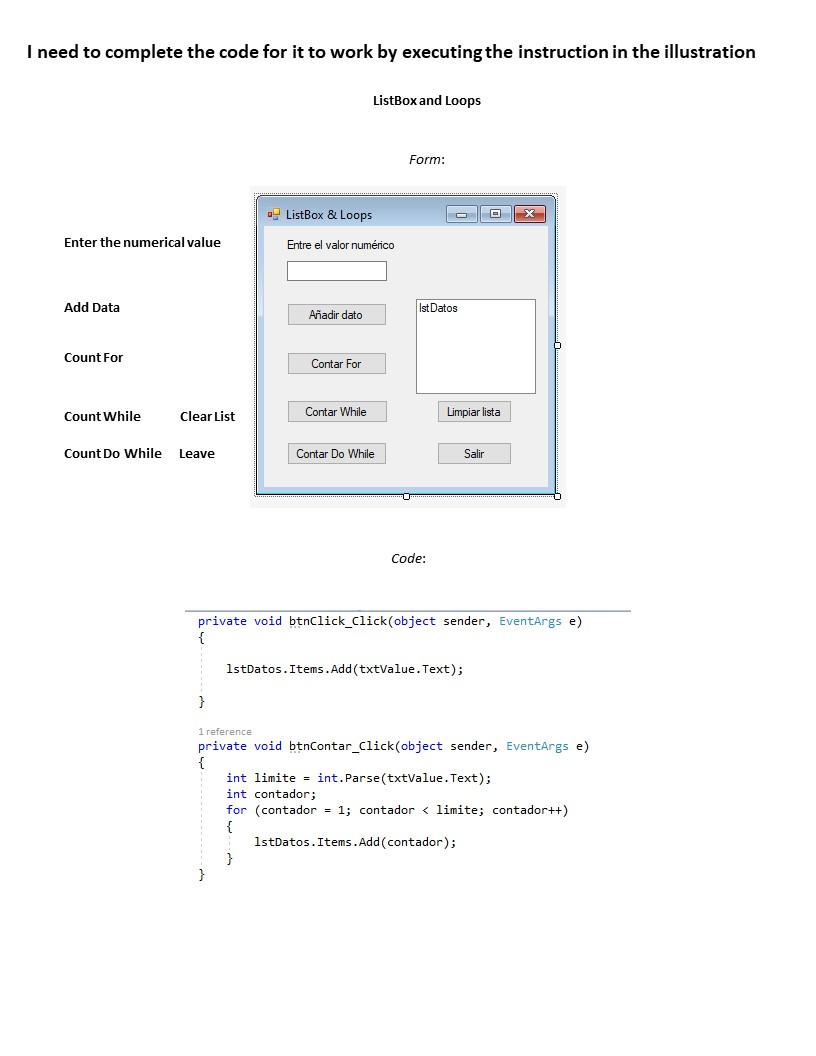Click the numeric value input field
This screenshot has height=1056, width=816.
[337, 270]
